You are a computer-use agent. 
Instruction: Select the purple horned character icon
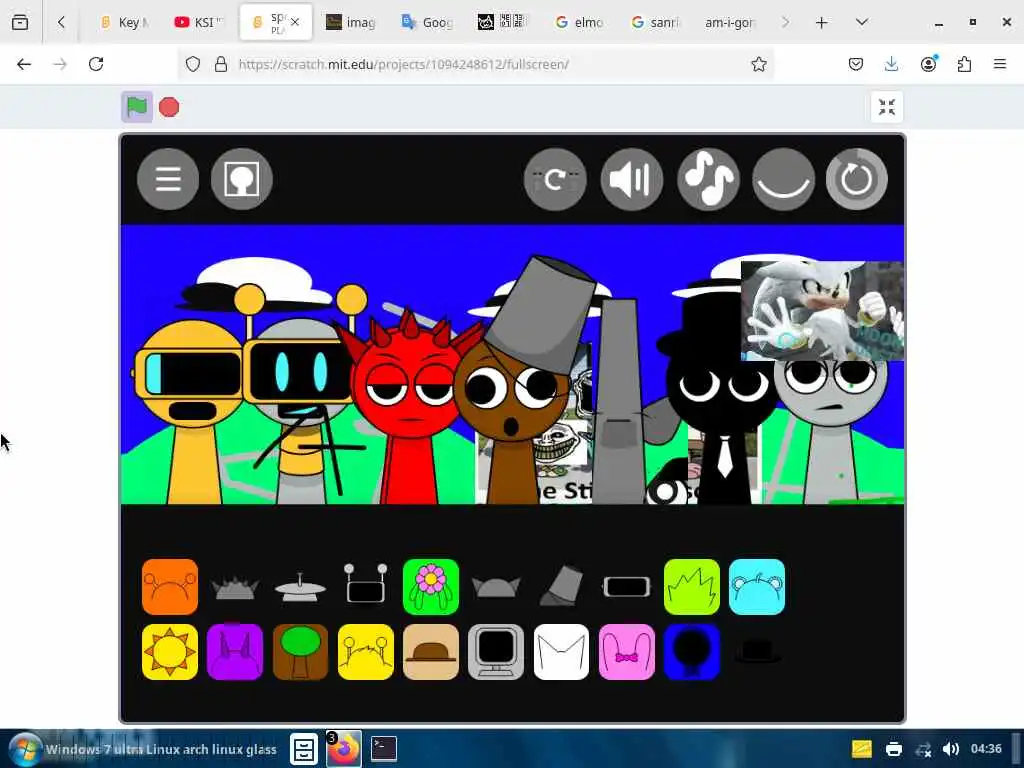pyautogui.click(x=235, y=652)
